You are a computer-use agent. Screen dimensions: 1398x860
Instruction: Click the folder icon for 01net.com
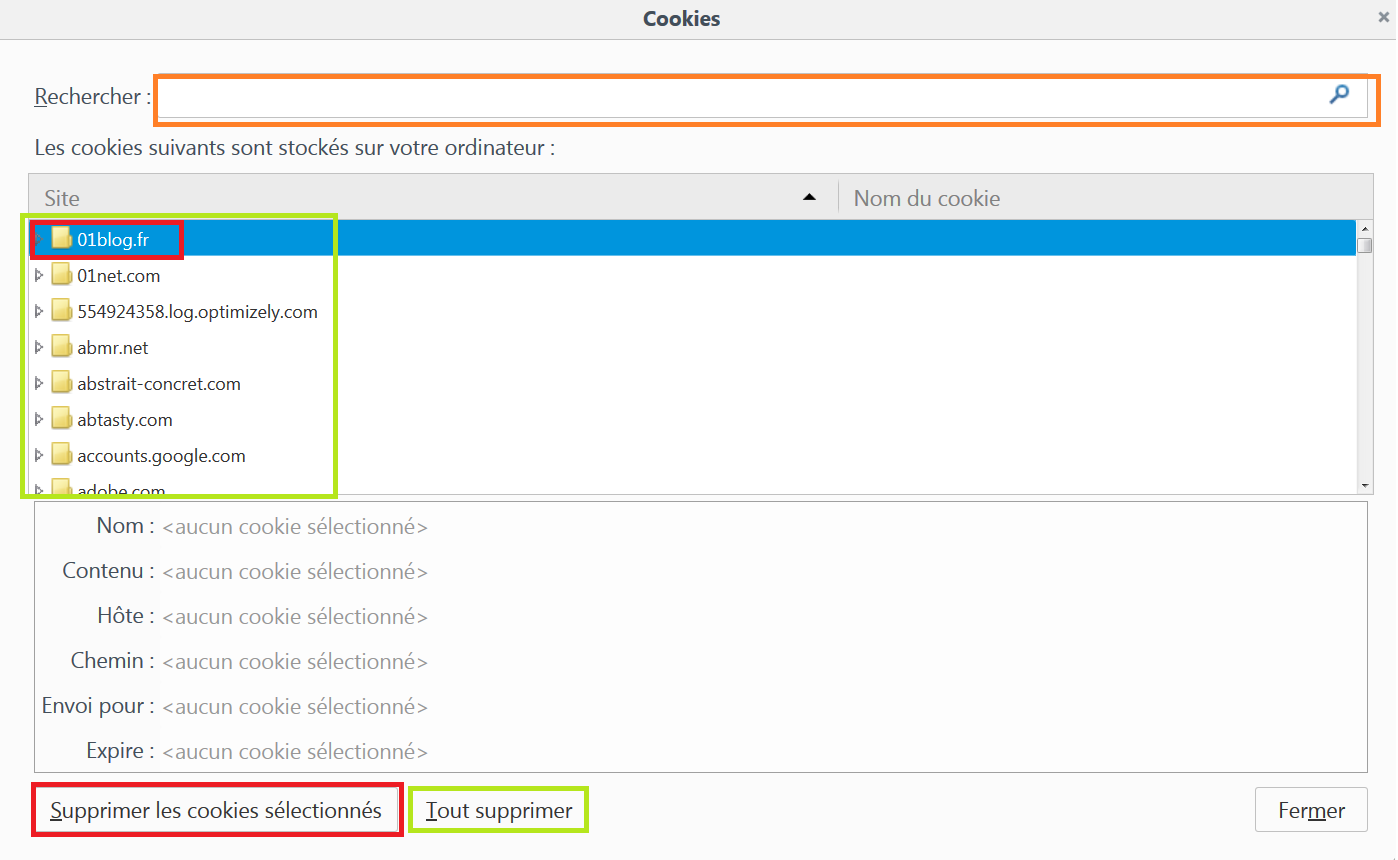[x=62, y=275]
